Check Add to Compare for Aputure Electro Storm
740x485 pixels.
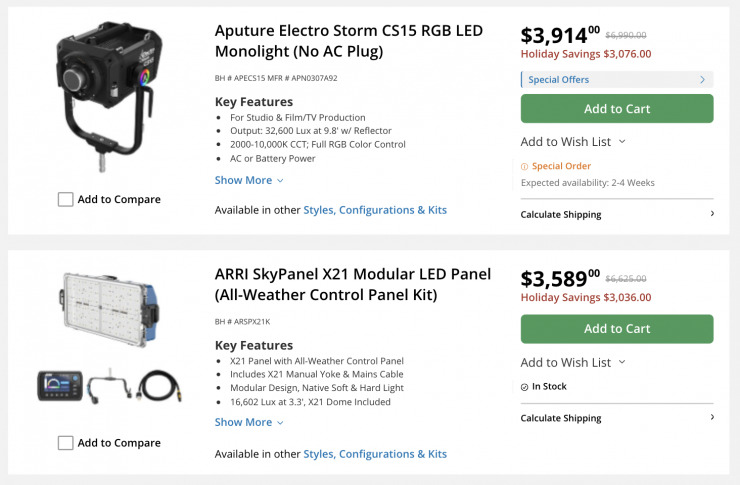pos(66,199)
